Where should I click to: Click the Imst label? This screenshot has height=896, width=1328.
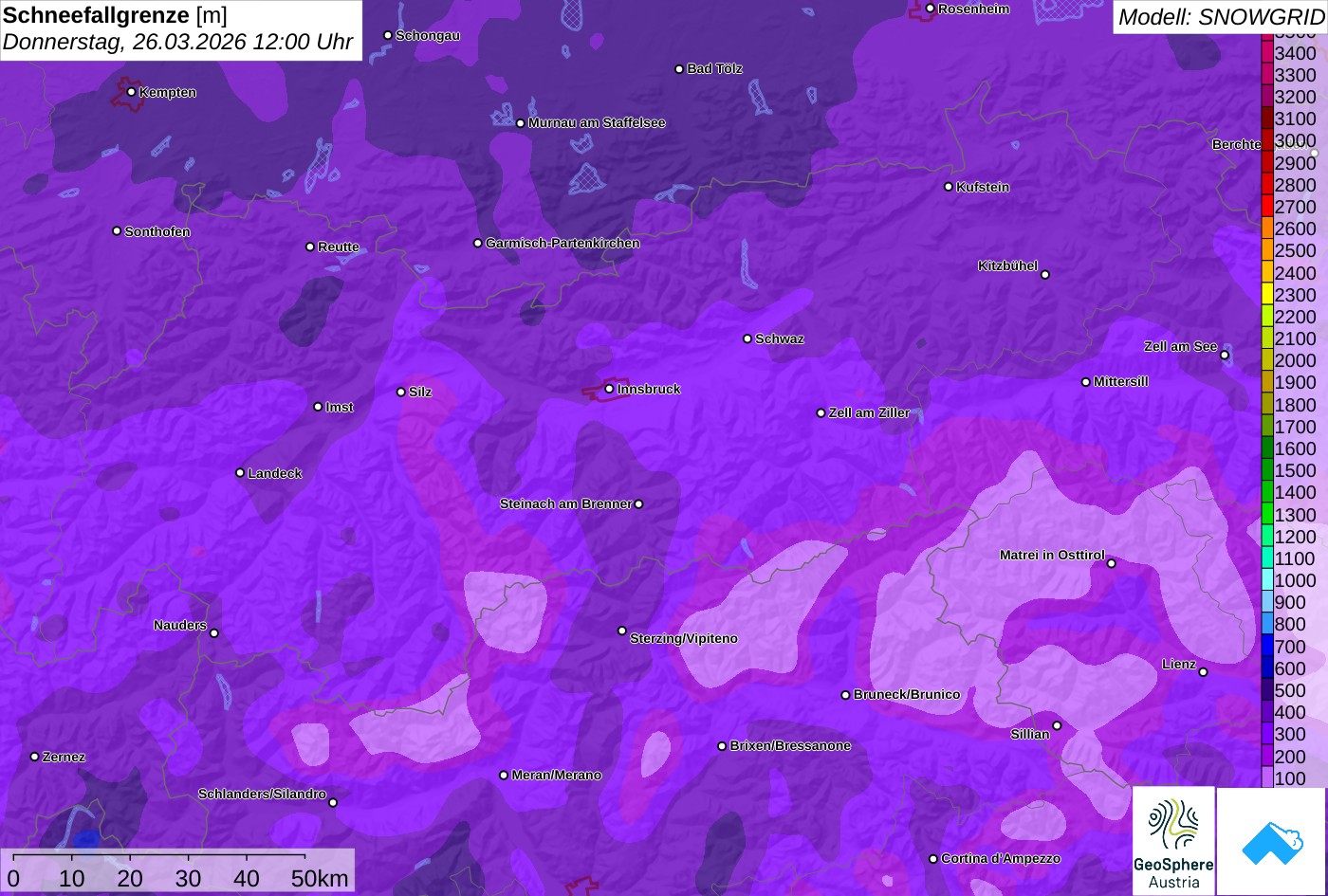pyautogui.click(x=340, y=407)
